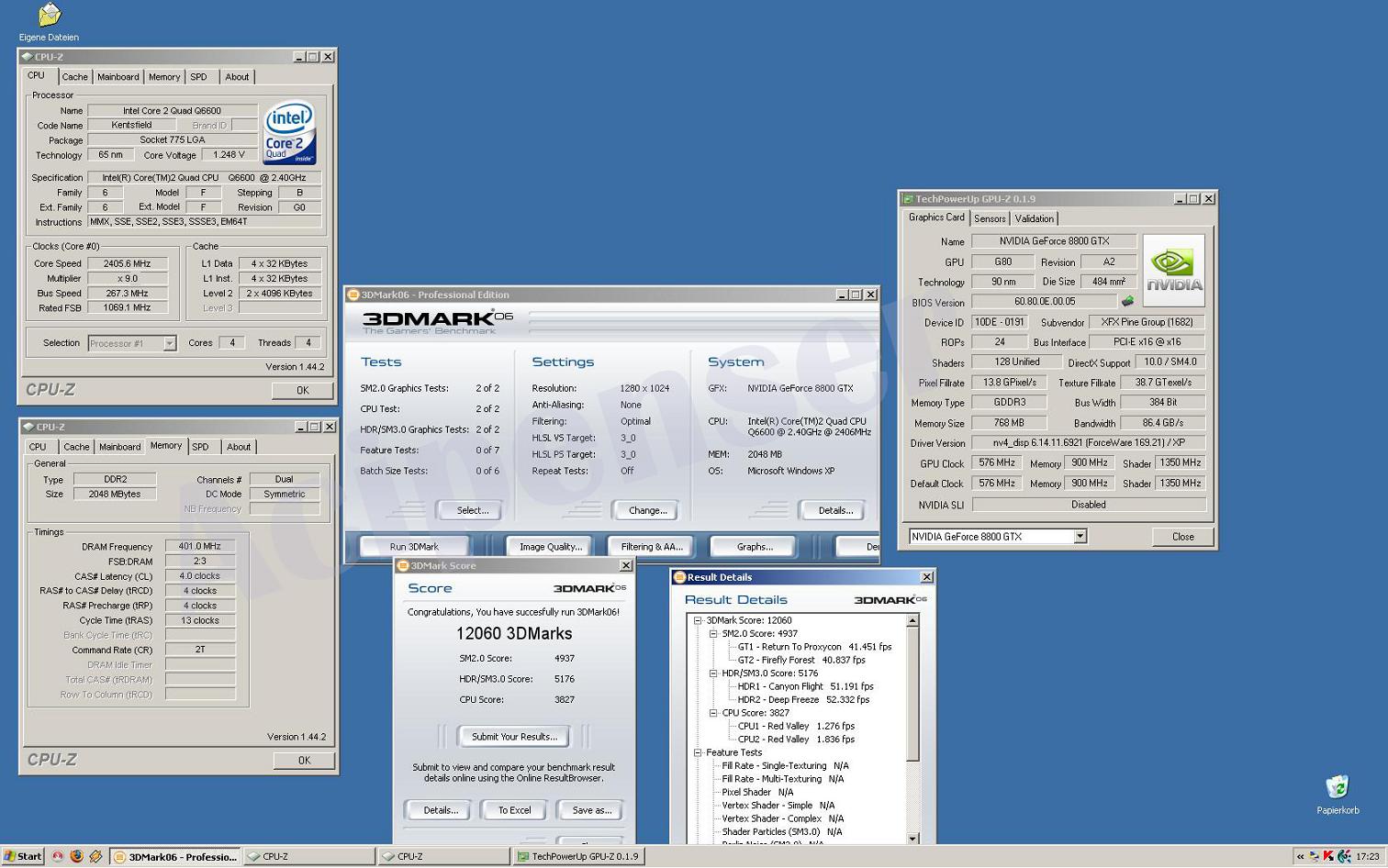Open the About tab in lower CPU-Z window

tap(239, 447)
